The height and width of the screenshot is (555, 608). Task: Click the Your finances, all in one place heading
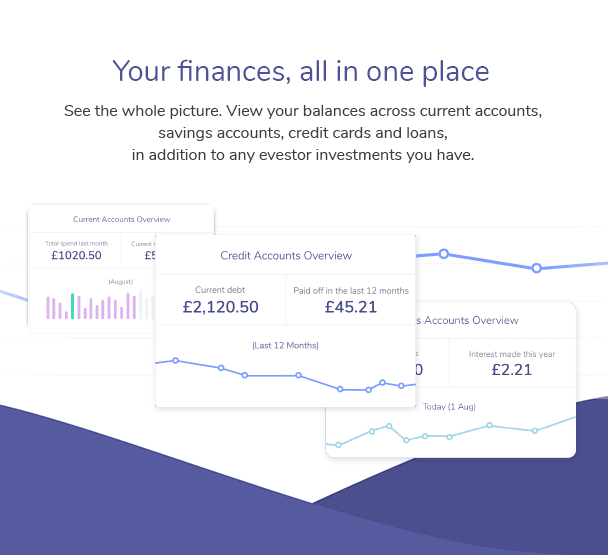coord(301,71)
